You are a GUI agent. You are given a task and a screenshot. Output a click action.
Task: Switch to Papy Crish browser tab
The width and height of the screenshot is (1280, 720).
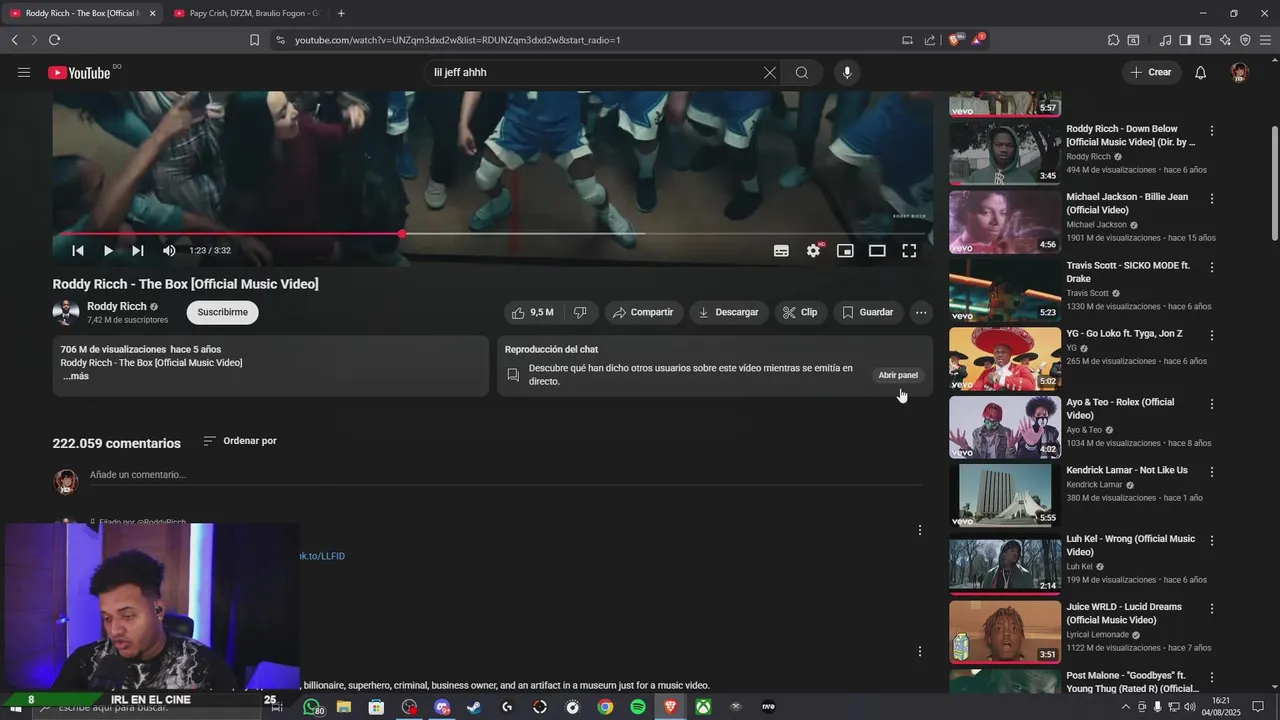click(246, 13)
